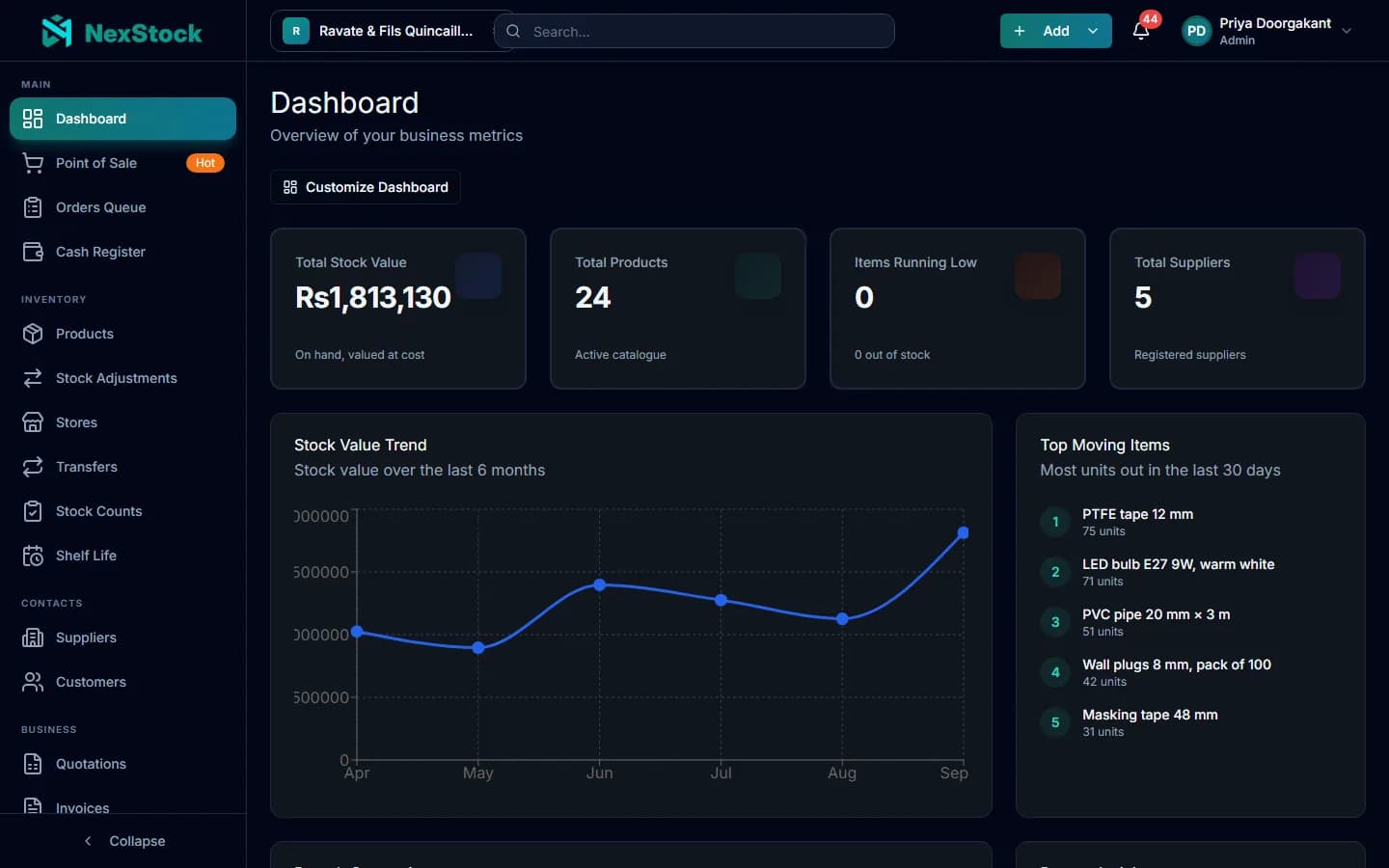Click the Total Suppliers purple icon tile

tap(1318, 276)
